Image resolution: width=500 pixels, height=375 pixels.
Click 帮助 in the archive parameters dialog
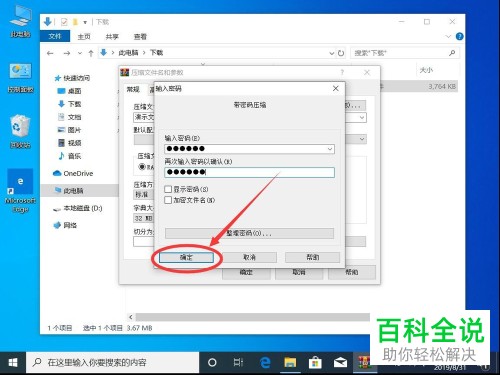click(x=352, y=272)
